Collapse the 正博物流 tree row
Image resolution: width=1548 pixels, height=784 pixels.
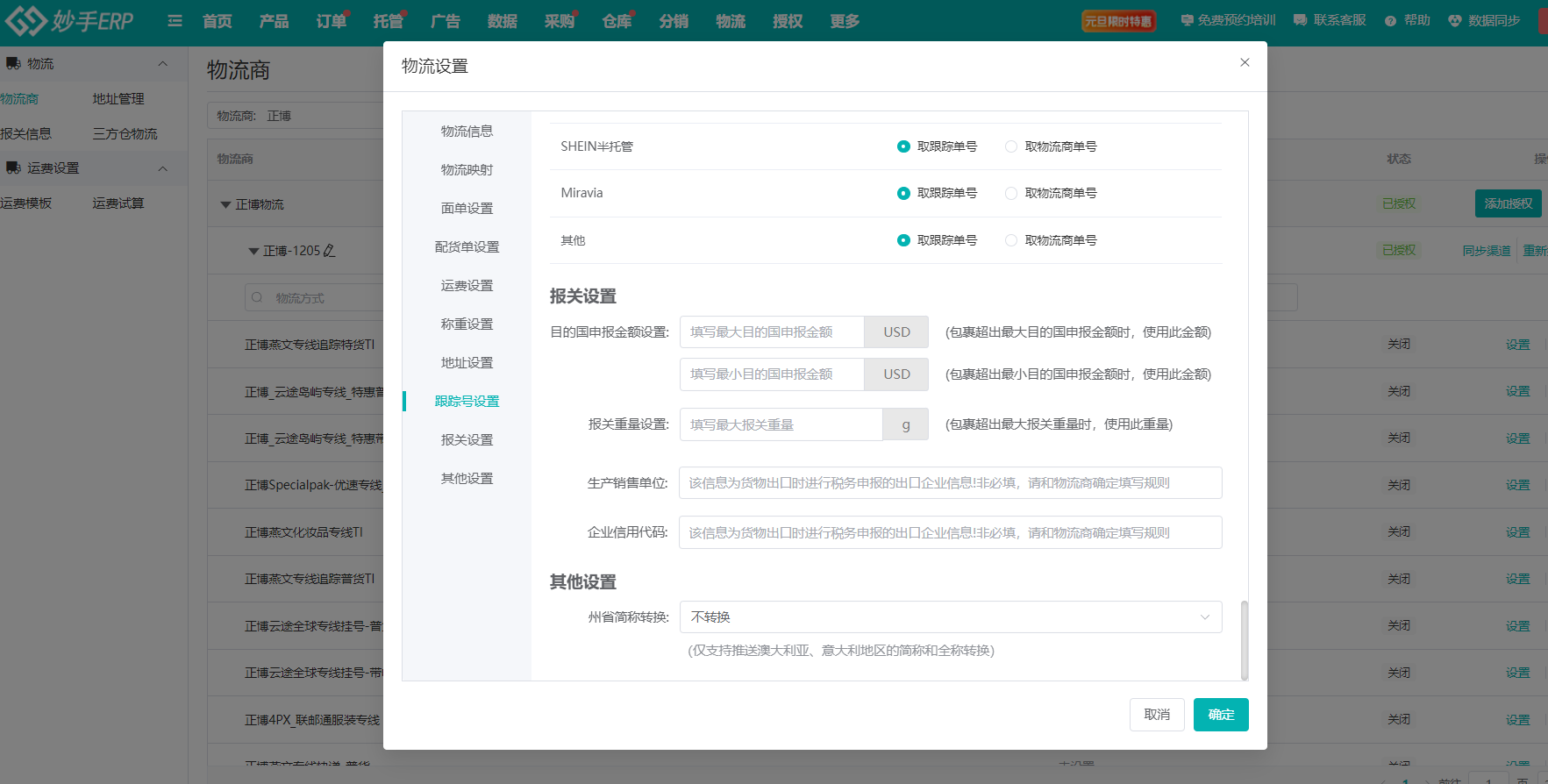[x=225, y=204]
